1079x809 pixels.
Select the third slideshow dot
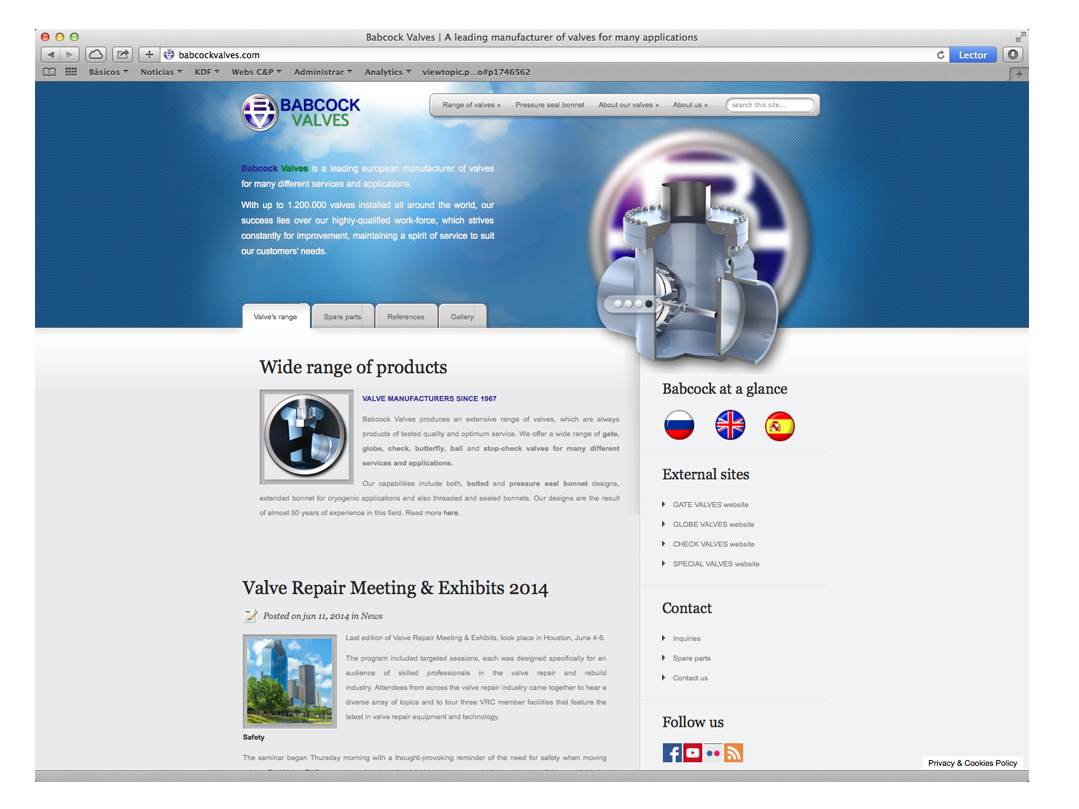click(639, 303)
